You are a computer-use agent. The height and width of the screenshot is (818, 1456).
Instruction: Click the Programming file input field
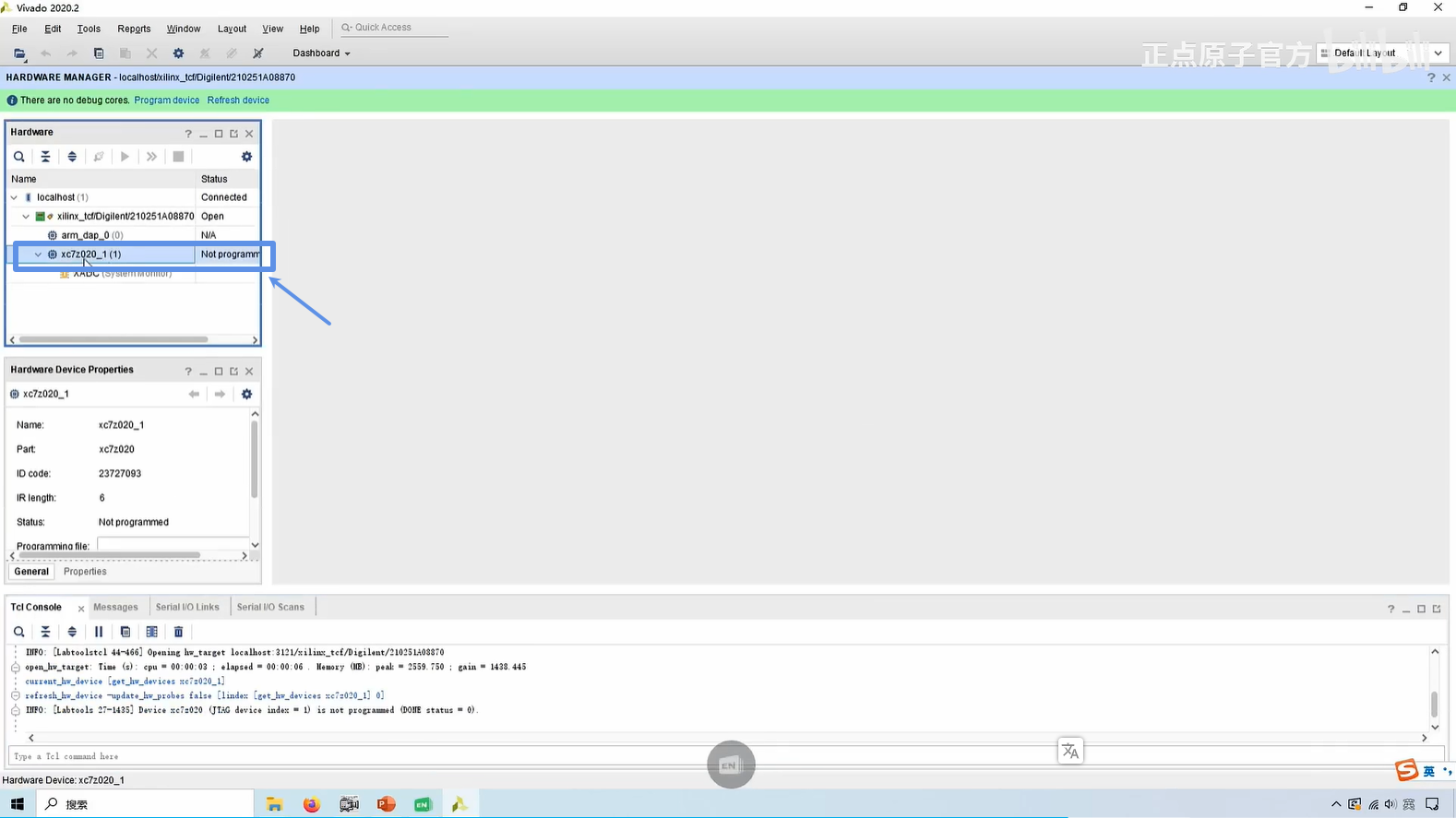173,546
